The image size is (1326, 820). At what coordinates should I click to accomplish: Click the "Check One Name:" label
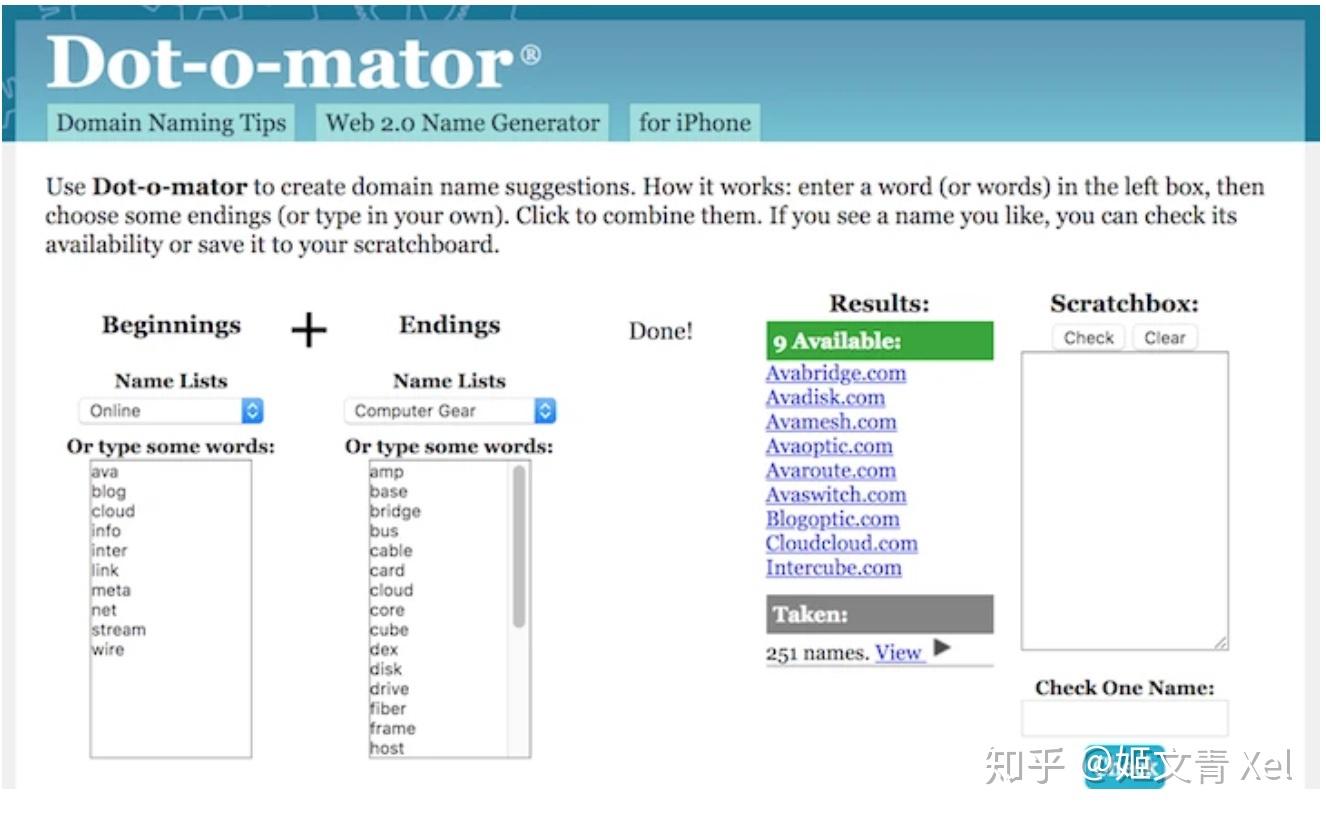(x=1125, y=688)
